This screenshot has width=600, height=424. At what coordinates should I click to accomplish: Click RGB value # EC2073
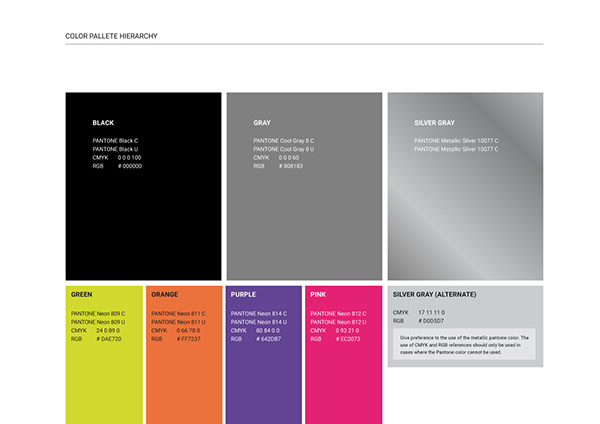pyautogui.click(x=348, y=339)
